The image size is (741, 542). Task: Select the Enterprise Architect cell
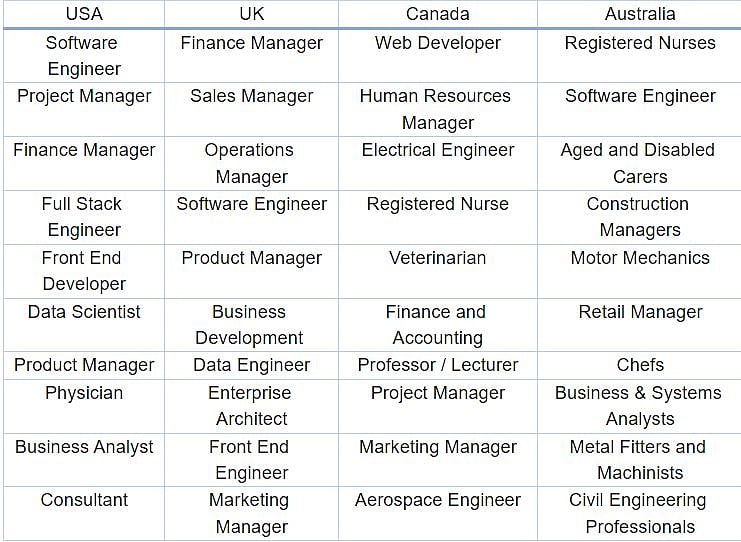pos(251,405)
